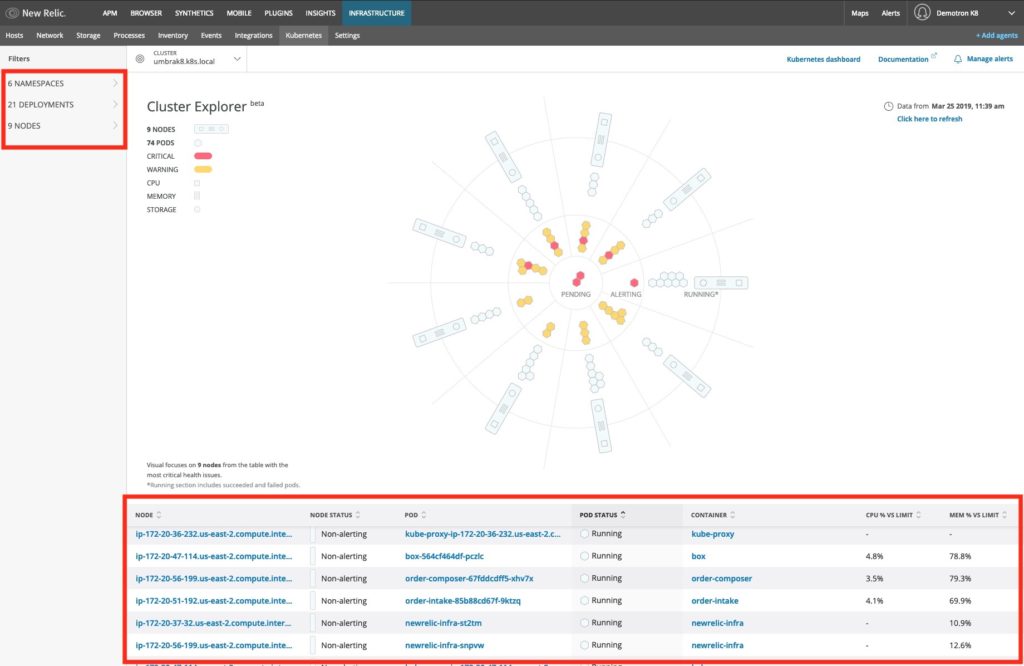This screenshot has height=666, width=1024.
Task: Click the New Relic logo
Action: (36, 13)
